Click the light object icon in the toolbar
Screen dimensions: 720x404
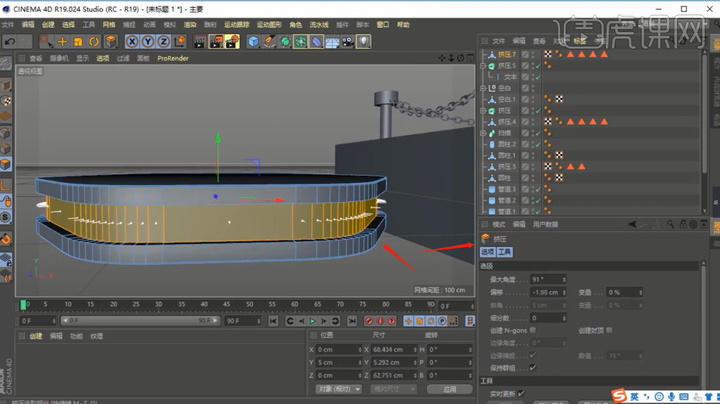pos(364,41)
